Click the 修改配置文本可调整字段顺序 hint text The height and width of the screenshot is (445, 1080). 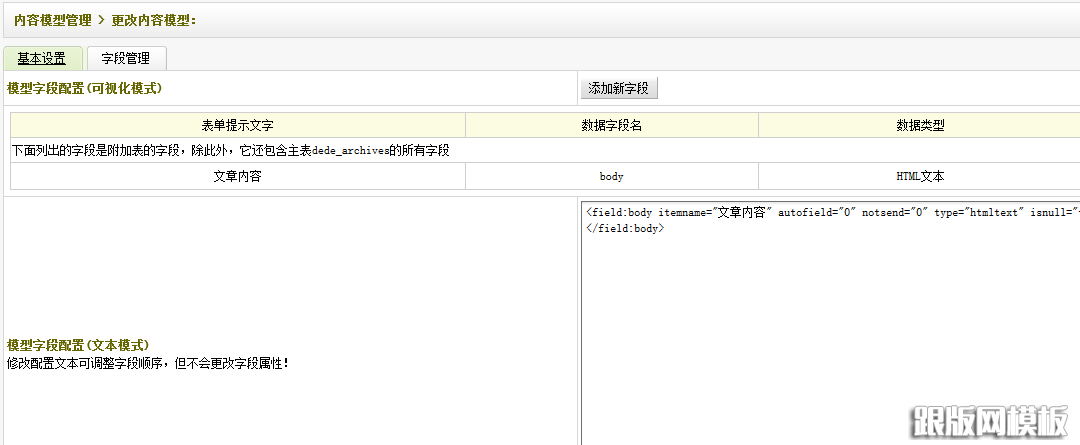tap(147, 362)
